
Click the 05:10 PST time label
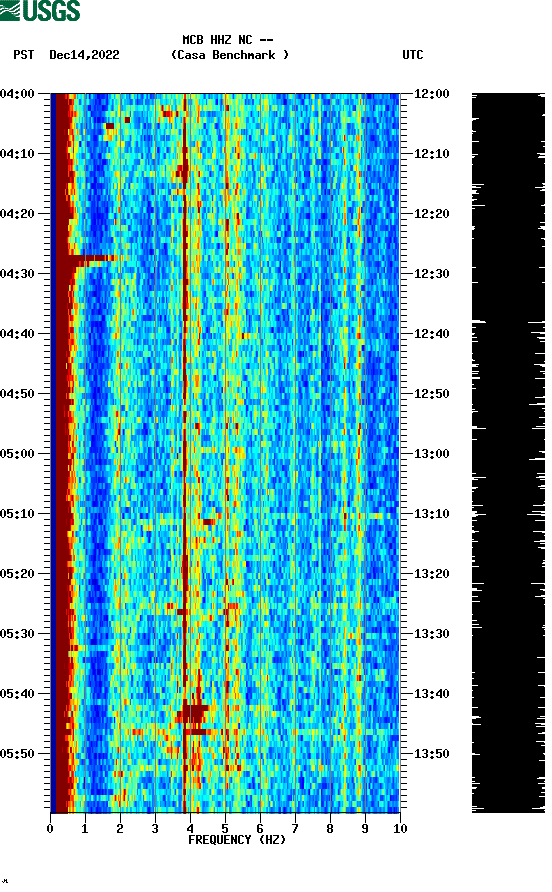pyautogui.click(x=17, y=514)
